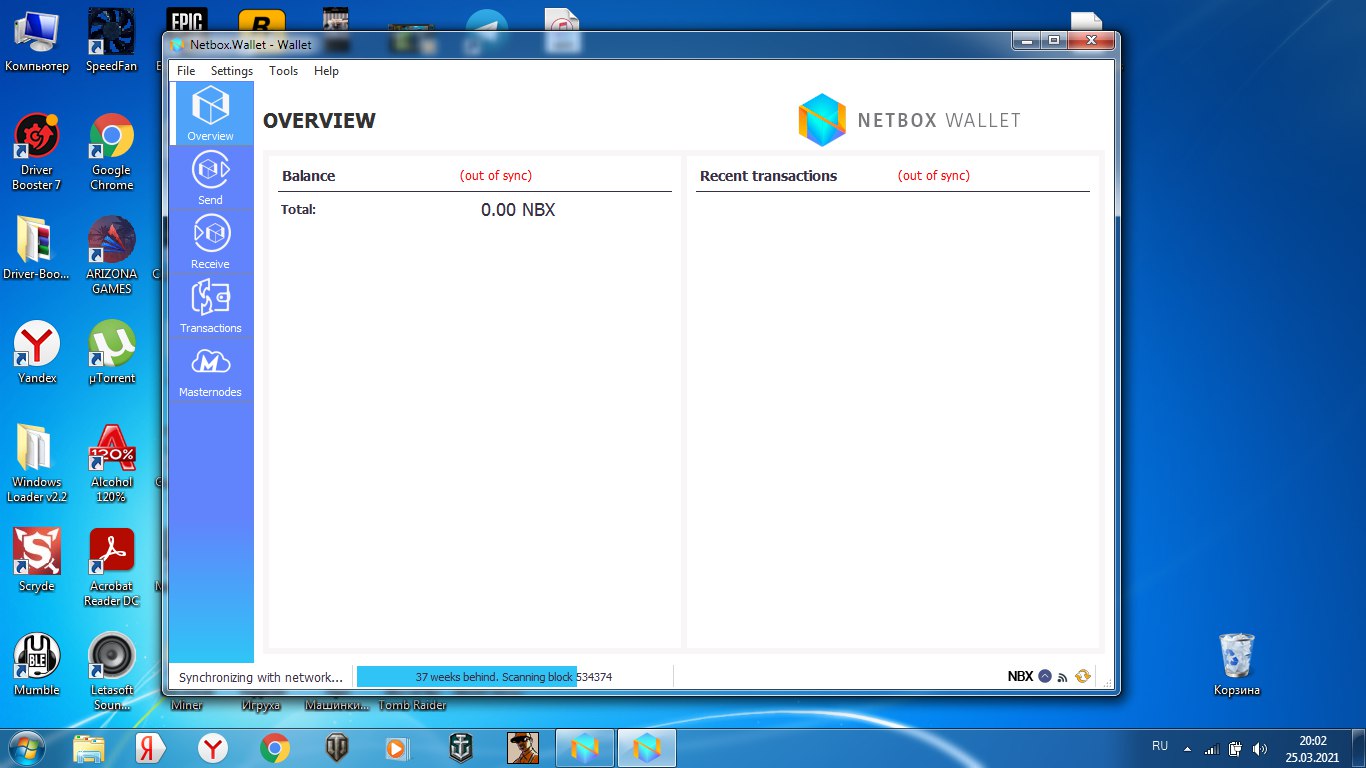Open the Masternodes section

211,370
